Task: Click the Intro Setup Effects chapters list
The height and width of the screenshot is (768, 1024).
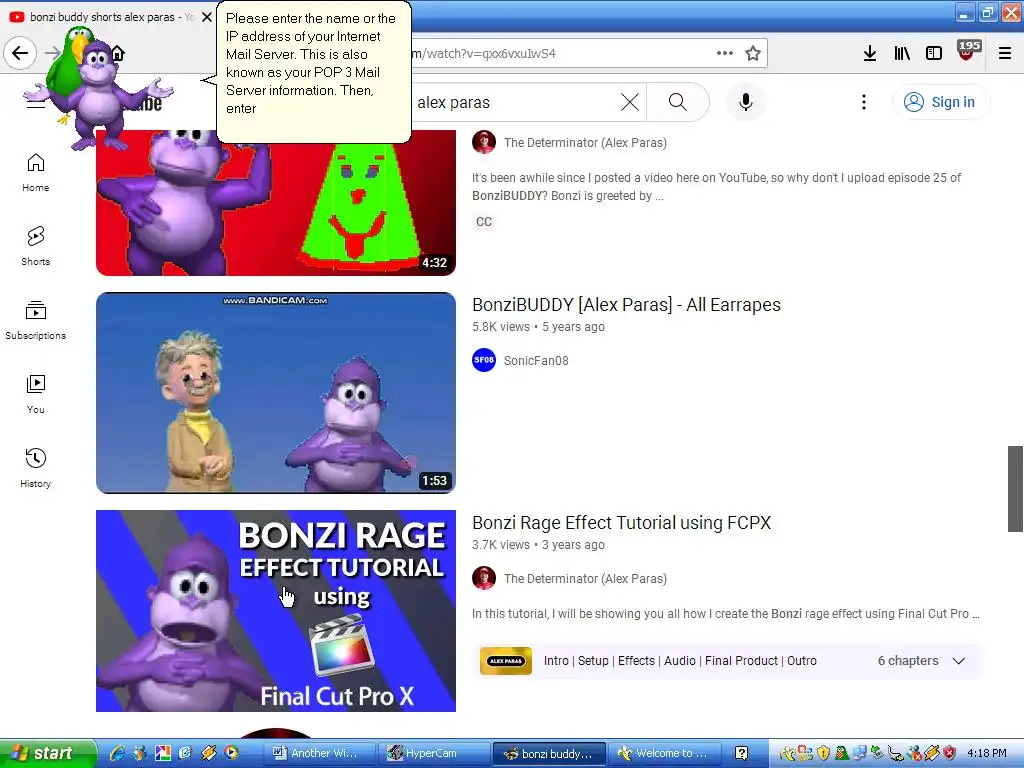Action: pos(680,661)
